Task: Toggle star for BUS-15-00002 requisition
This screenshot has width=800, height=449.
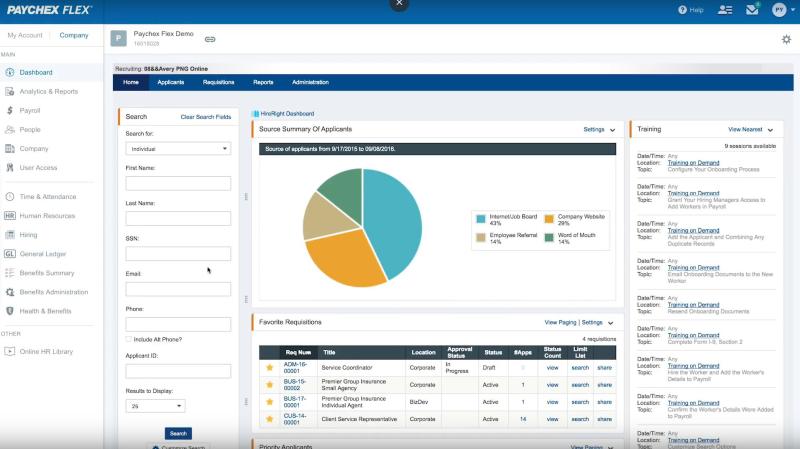Action: [269, 385]
